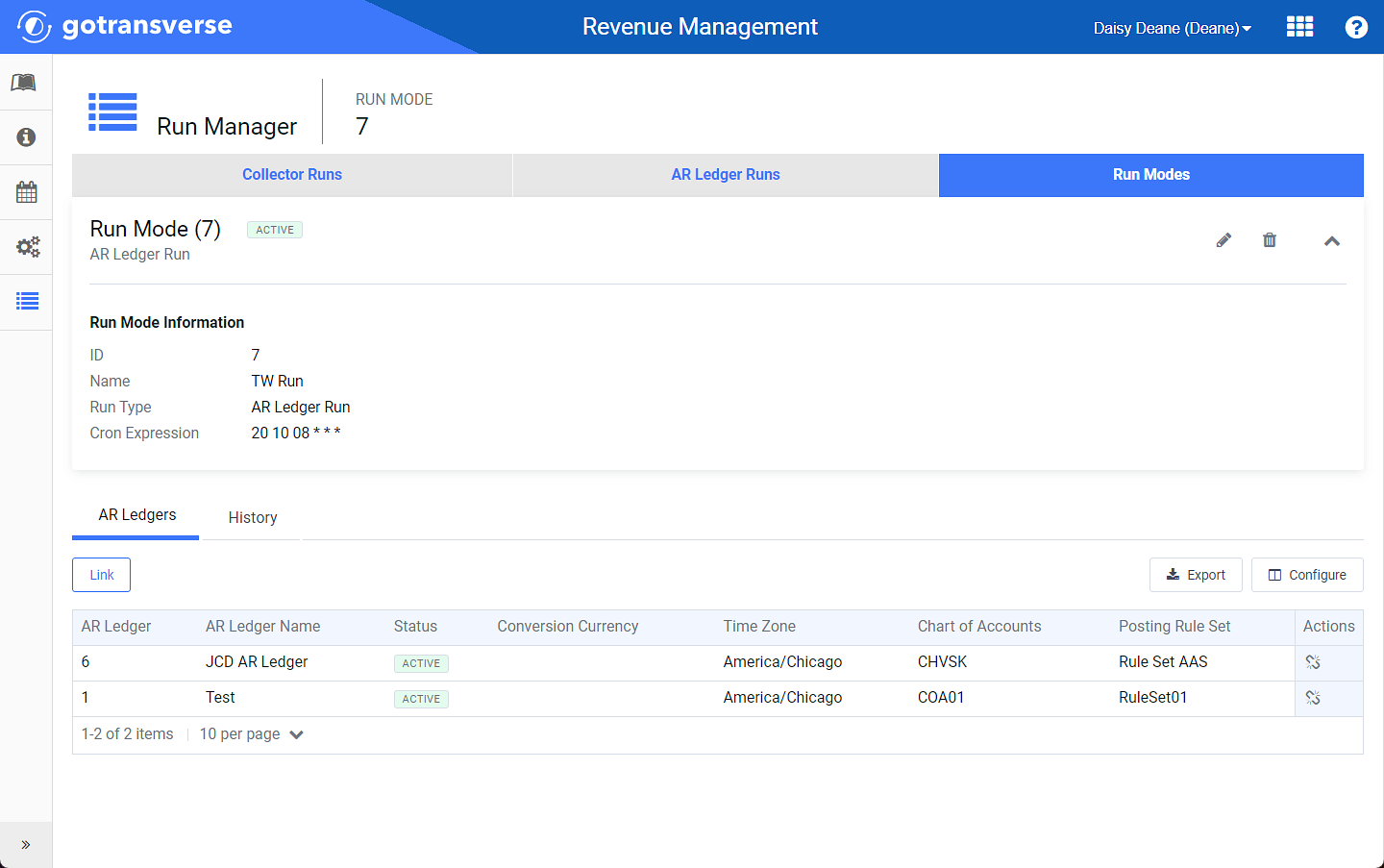Click the 1-2 of 2 items text

tap(127, 734)
